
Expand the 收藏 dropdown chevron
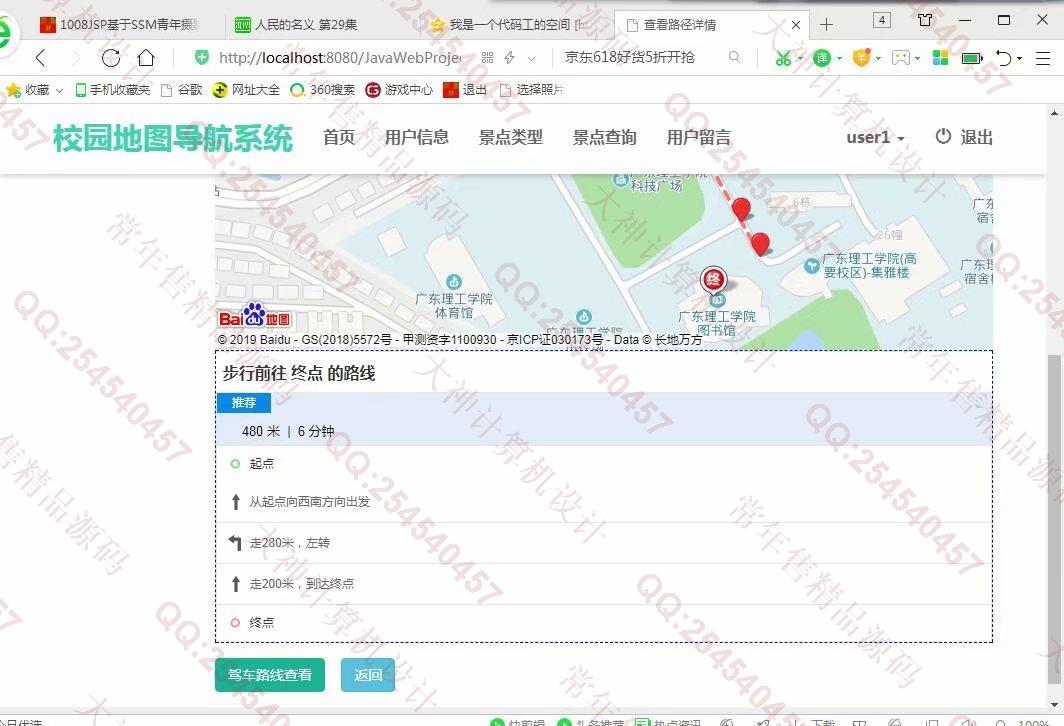coord(59,90)
